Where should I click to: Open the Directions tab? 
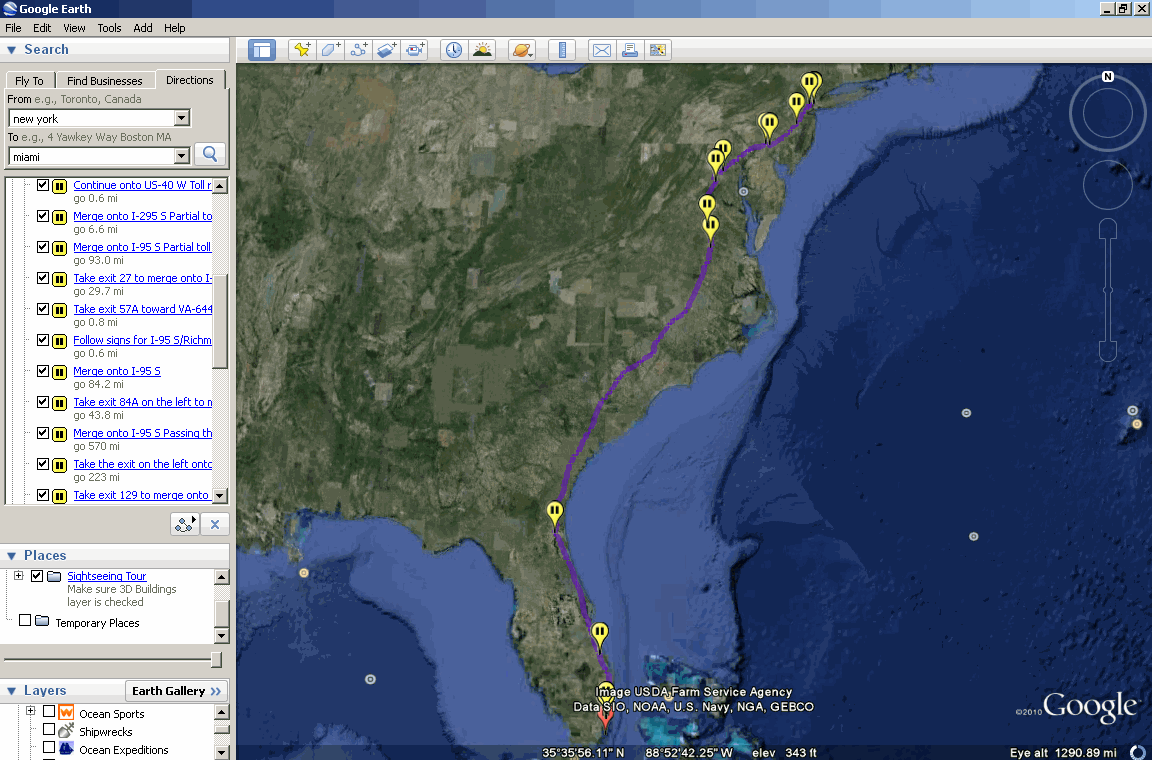(190, 80)
